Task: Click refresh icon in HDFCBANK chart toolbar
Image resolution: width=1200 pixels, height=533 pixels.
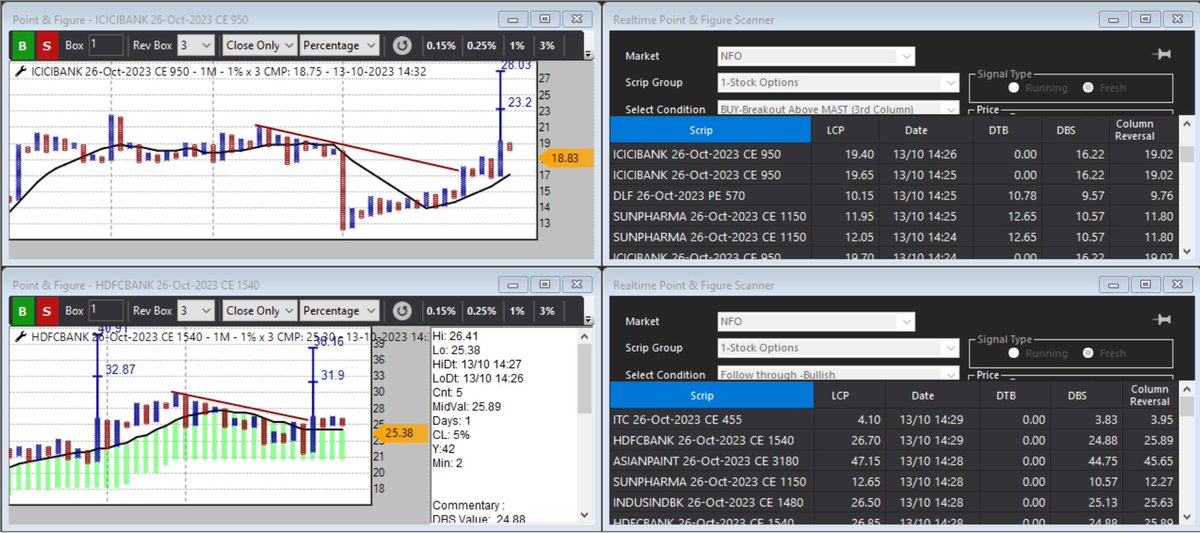Action: pyautogui.click(x=401, y=311)
